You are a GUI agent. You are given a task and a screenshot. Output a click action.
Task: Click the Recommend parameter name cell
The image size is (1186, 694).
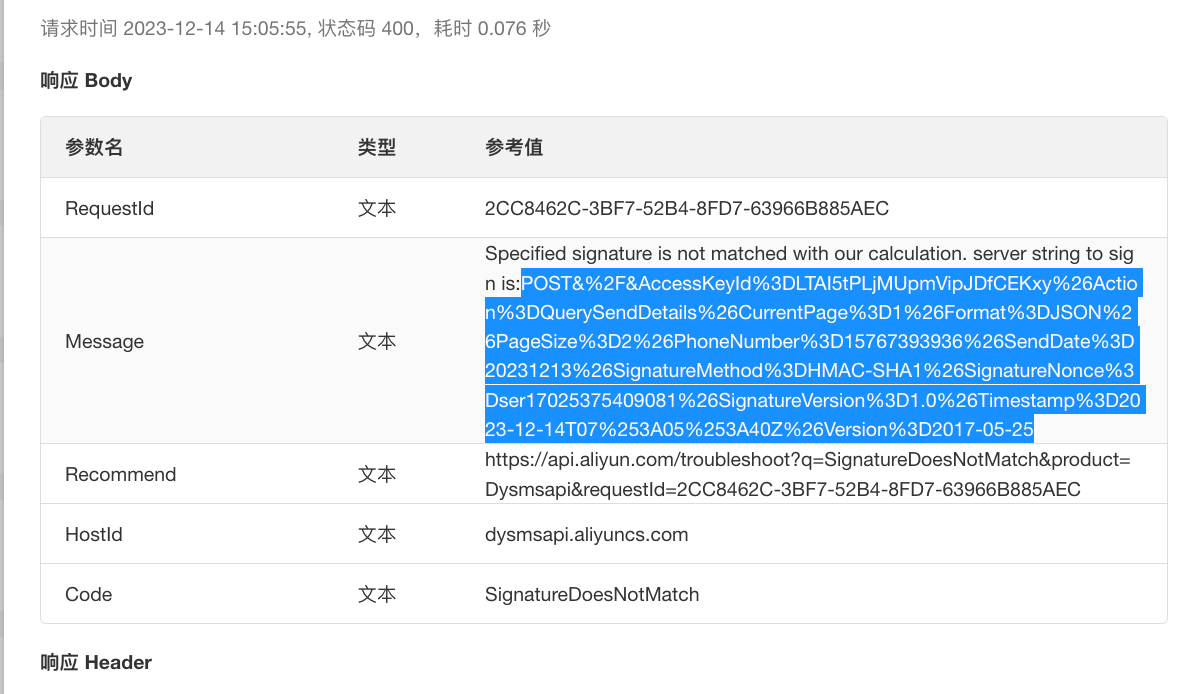pyautogui.click(x=120, y=475)
